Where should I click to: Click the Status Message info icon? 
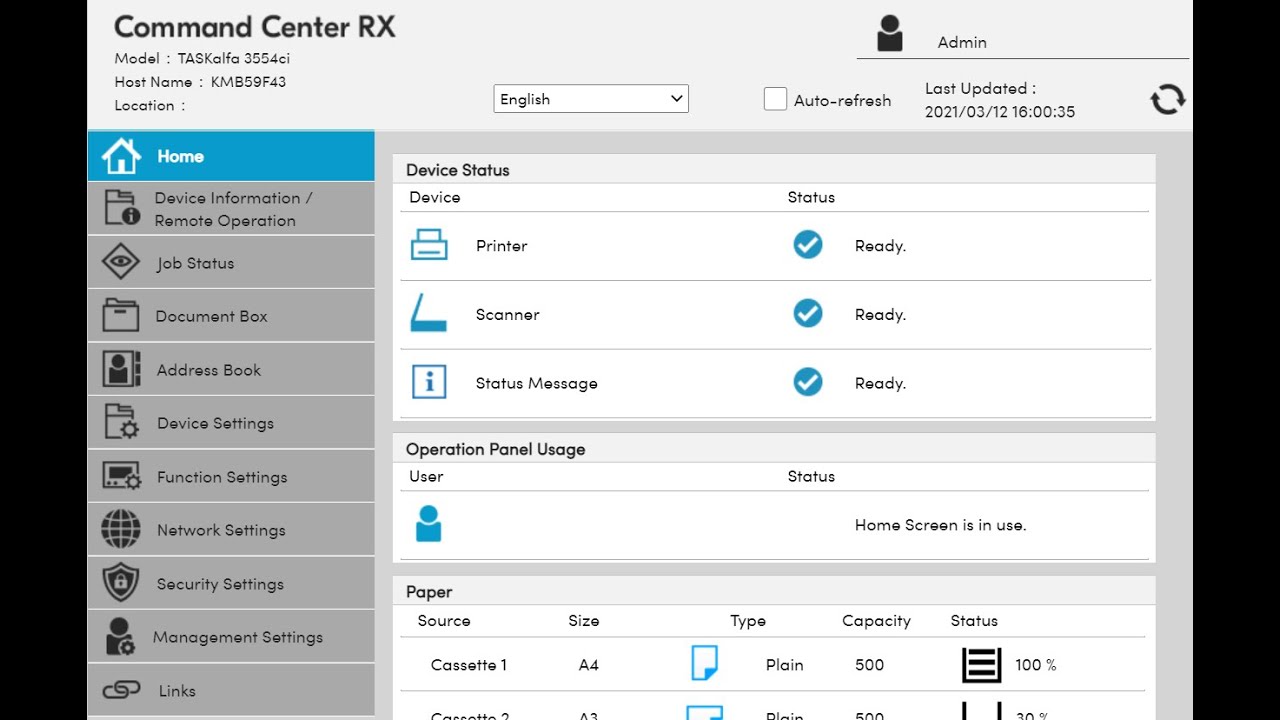coord(429,382)
